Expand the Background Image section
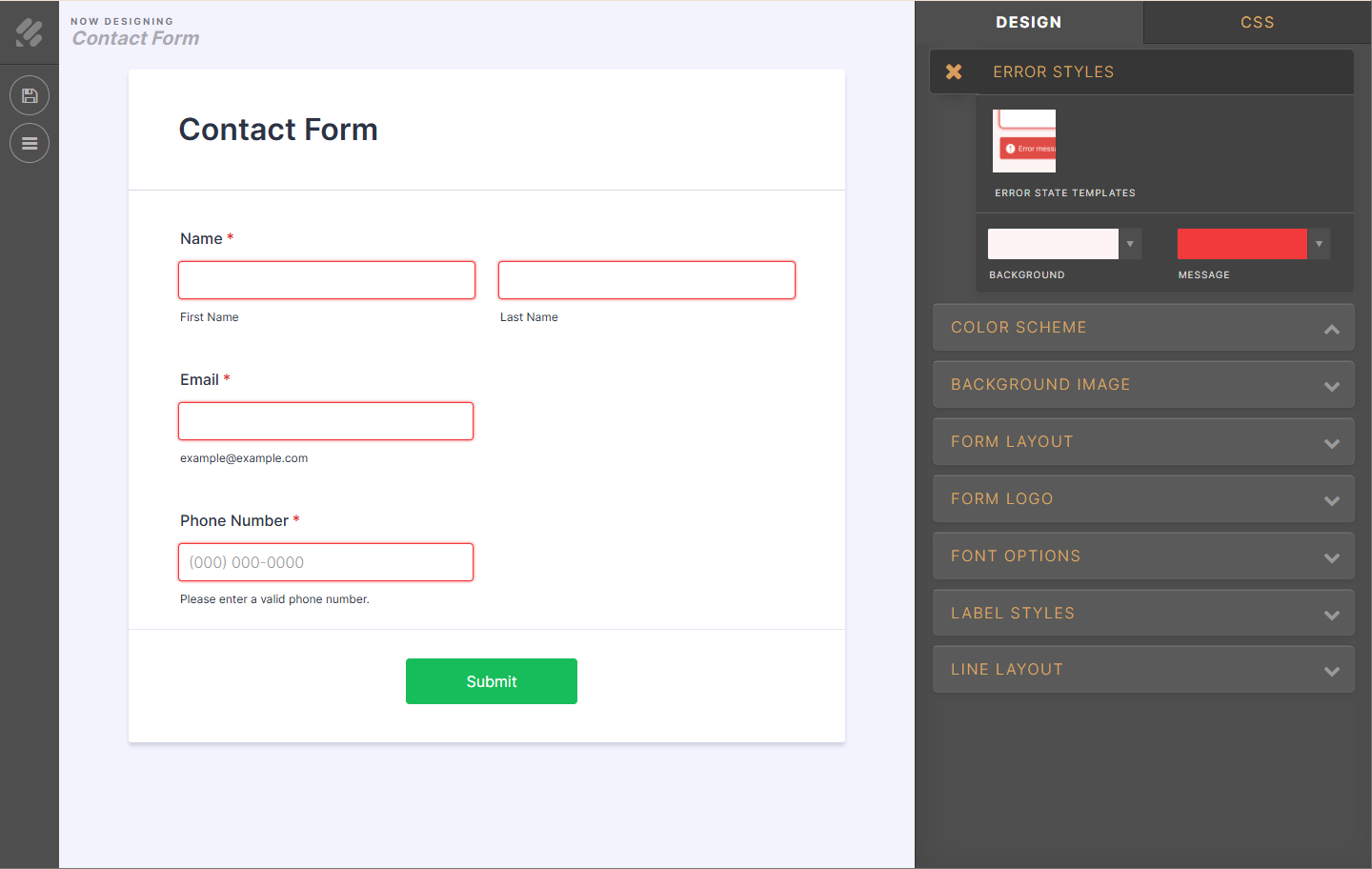The height and width of the screenshot is (869, 1372). tap(1331, 386)
